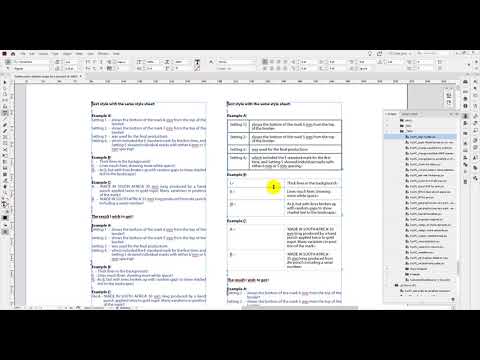Image resolution: width=480 pixels, height=360 pixels.
Task: Select the Hand tool
Action: (5, 187)
